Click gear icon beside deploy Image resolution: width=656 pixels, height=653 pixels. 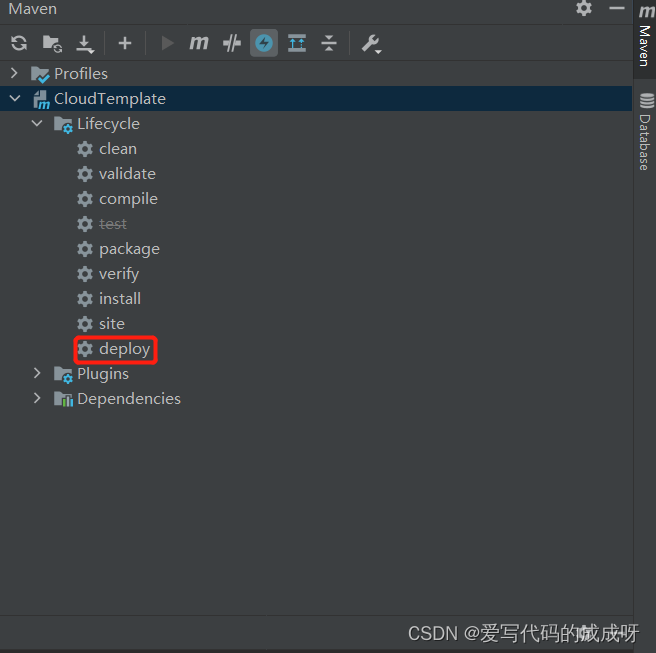(85, 349)
